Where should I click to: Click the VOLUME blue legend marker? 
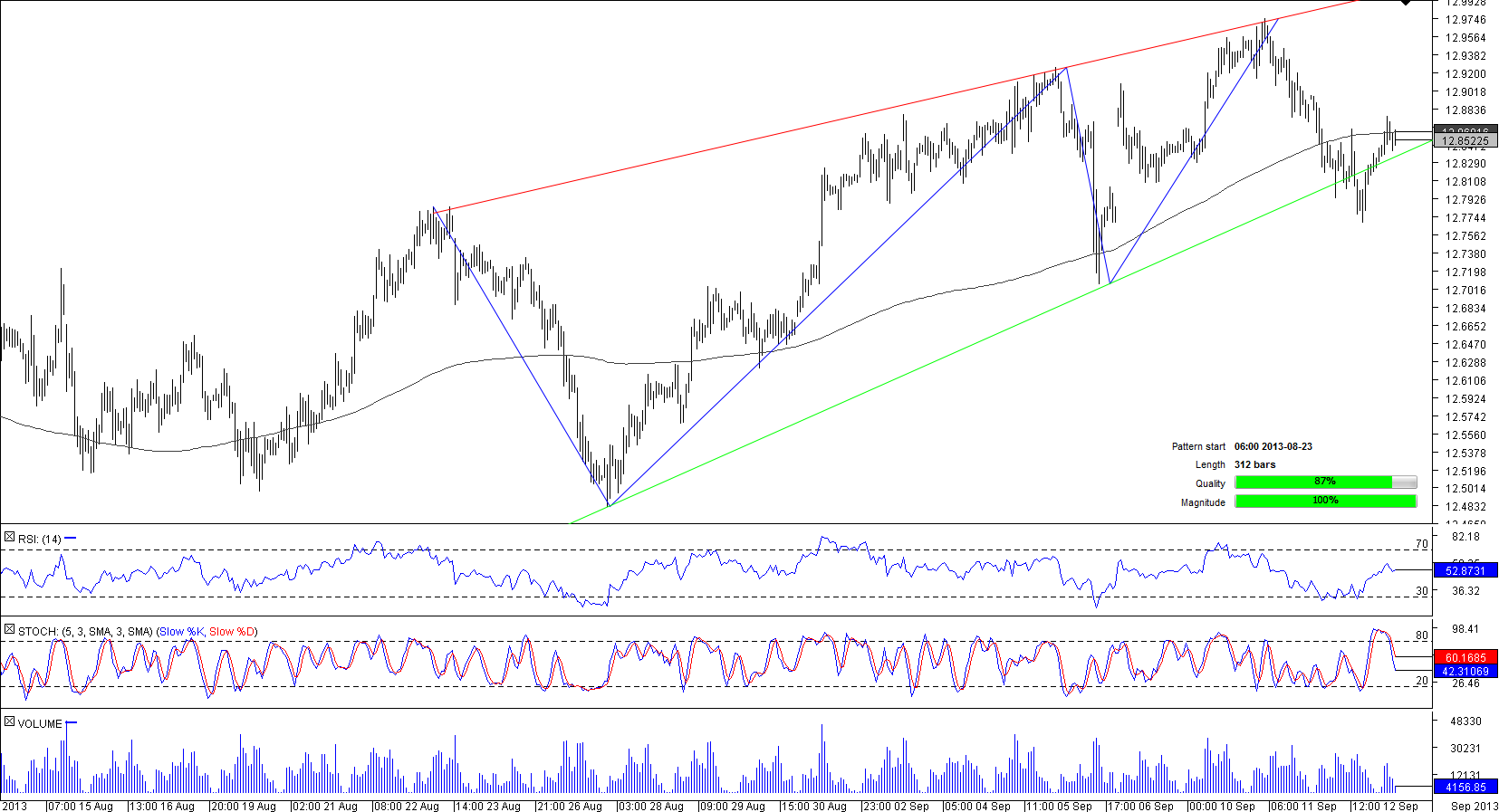click(x=72, y=722)
